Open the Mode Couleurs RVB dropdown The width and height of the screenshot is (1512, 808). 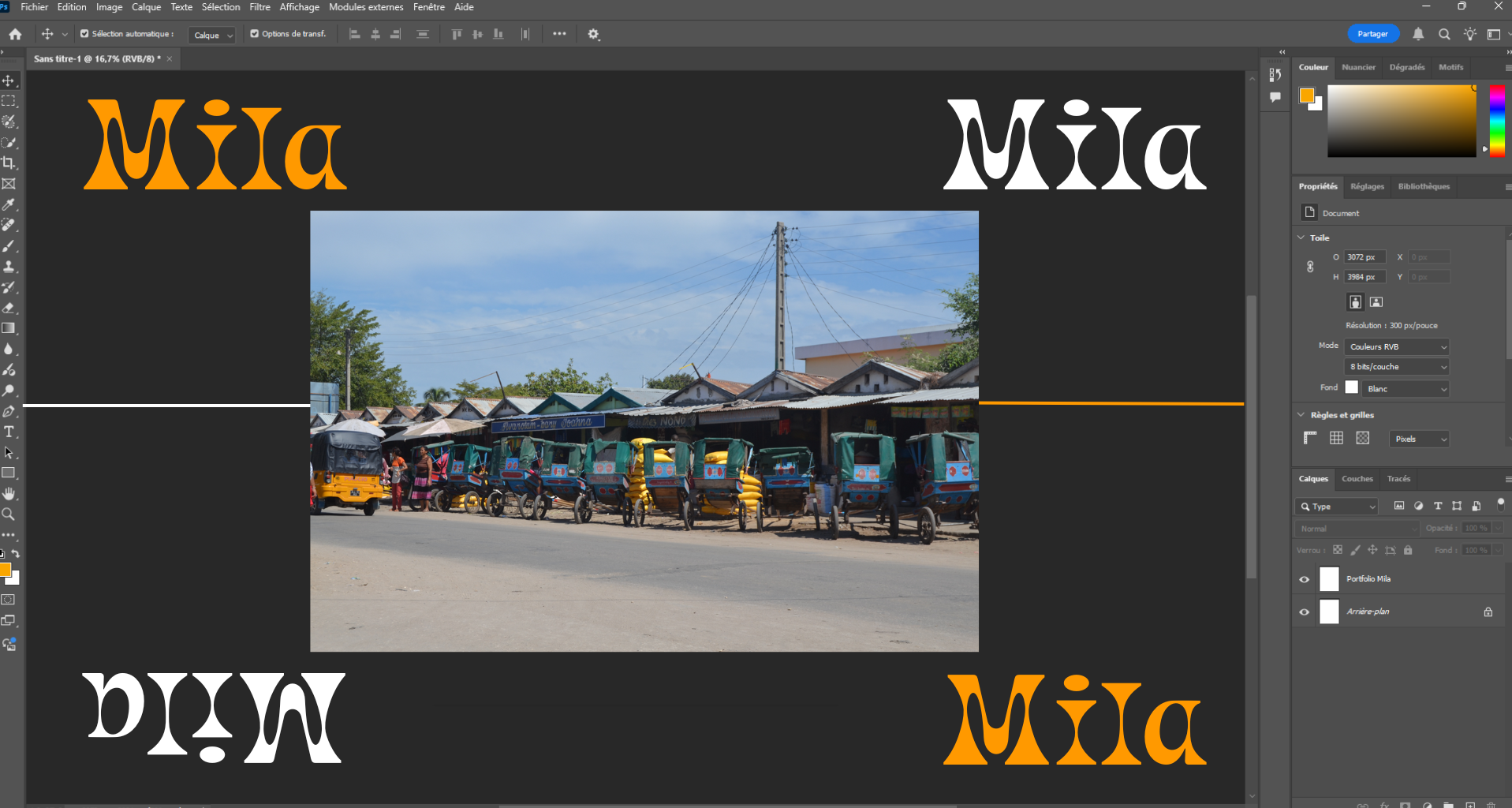[1397, 346]
